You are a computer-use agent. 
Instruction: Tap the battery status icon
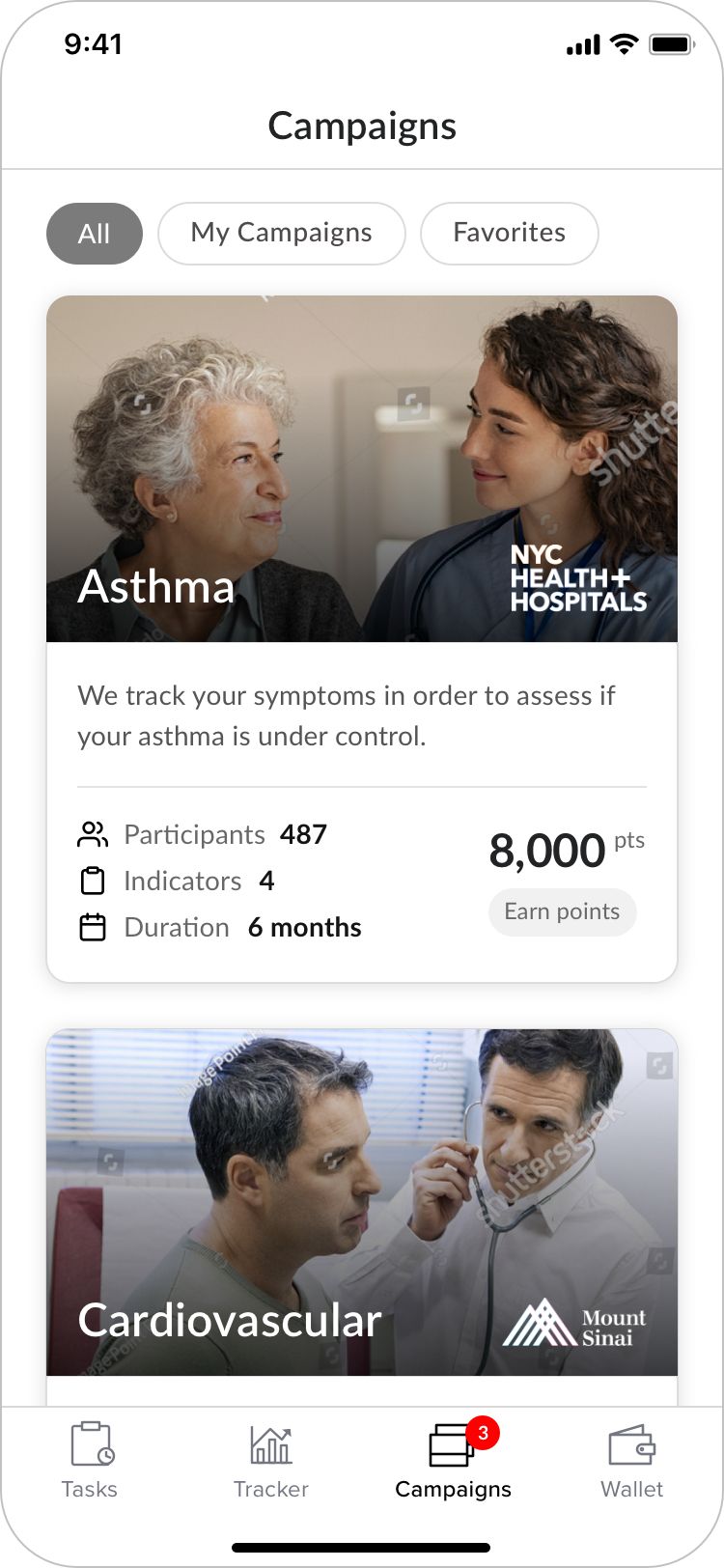tap(672, 44)
